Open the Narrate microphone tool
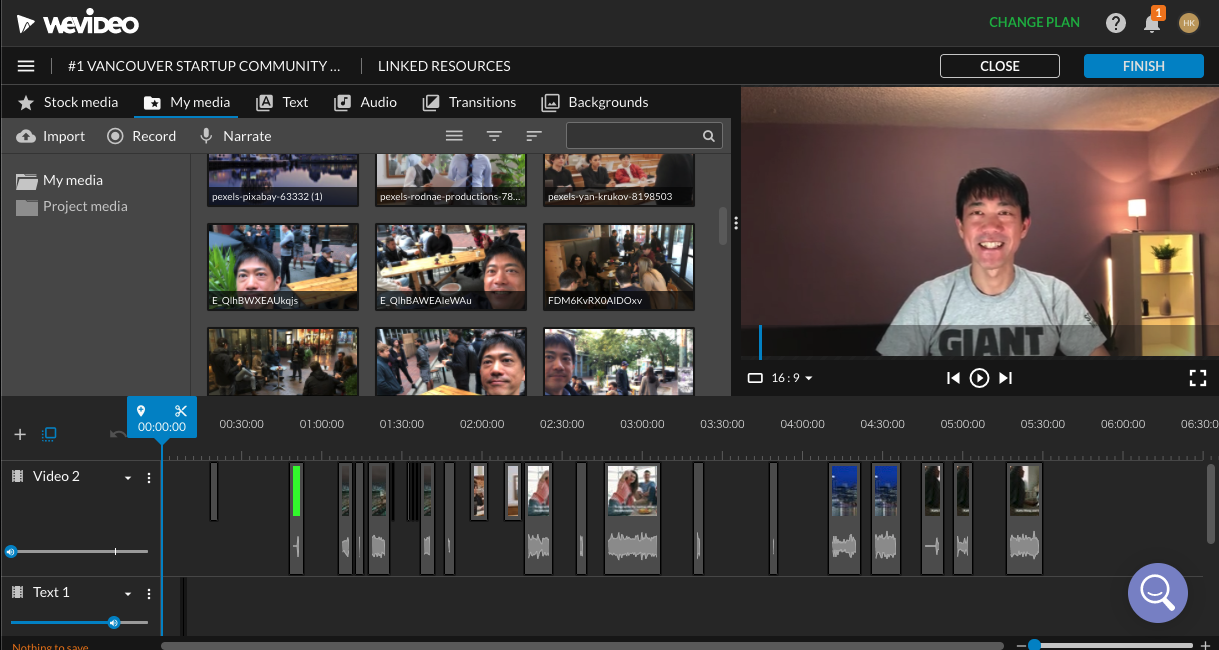 [207, 135]
